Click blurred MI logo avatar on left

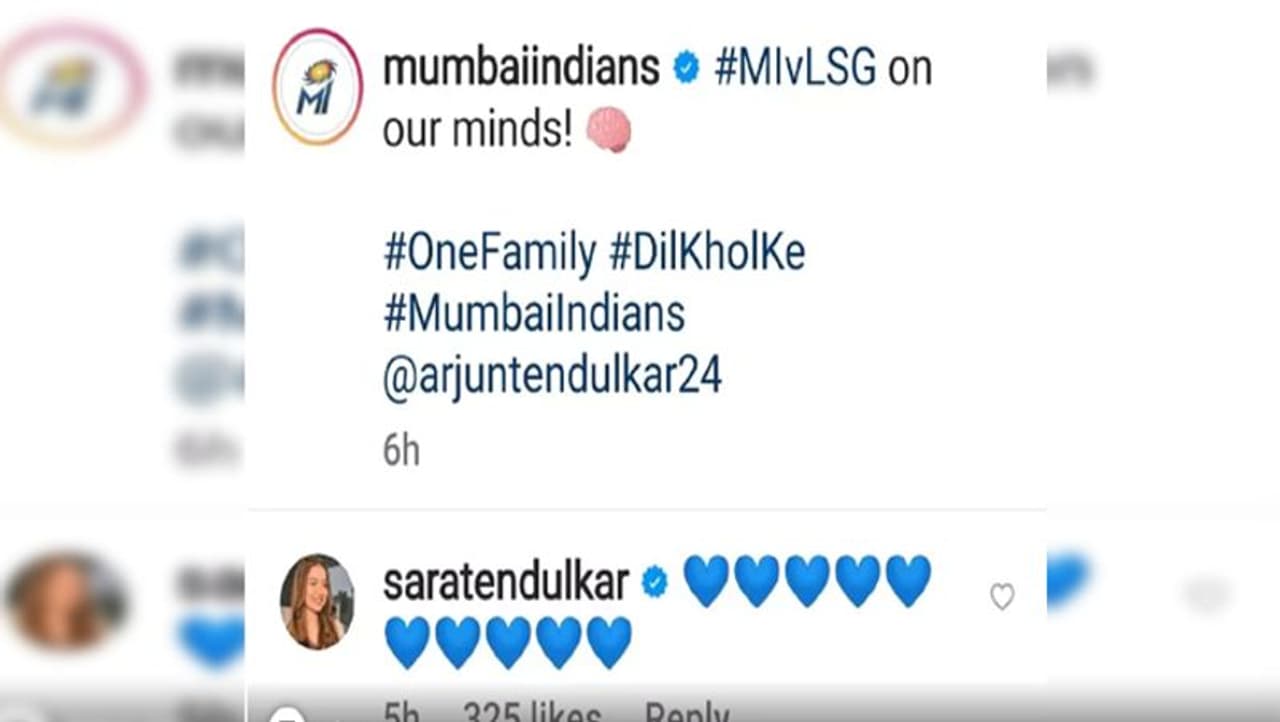(x=72, y=85)
